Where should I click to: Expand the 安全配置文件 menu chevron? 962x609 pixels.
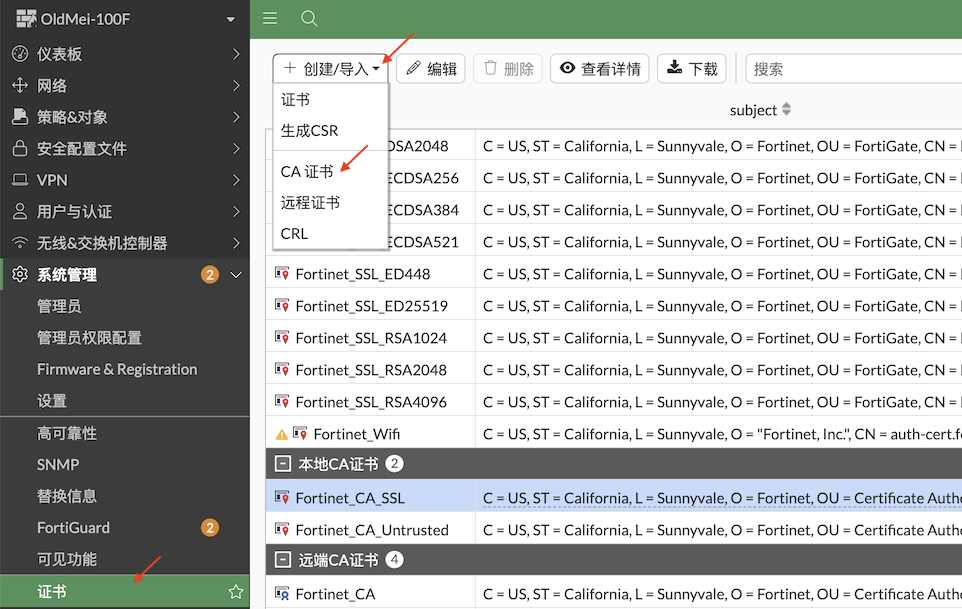click(x=236, y=148)
